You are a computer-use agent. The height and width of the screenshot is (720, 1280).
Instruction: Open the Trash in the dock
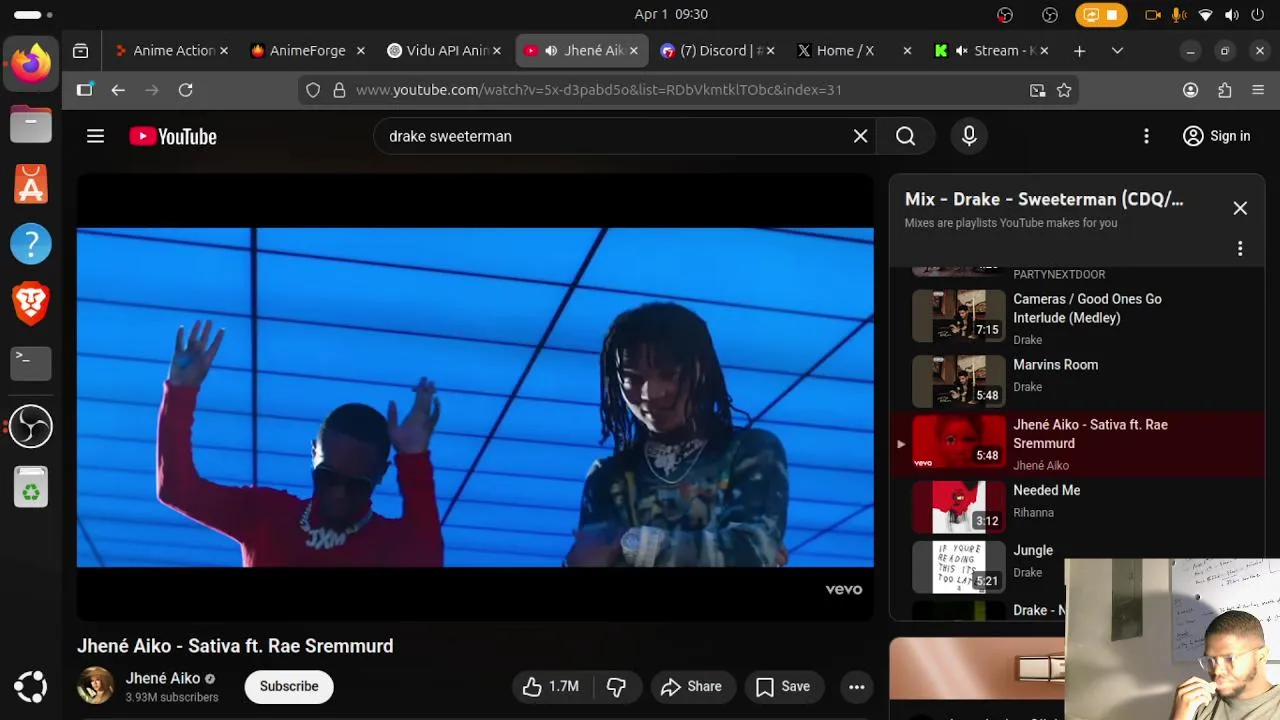31,488
